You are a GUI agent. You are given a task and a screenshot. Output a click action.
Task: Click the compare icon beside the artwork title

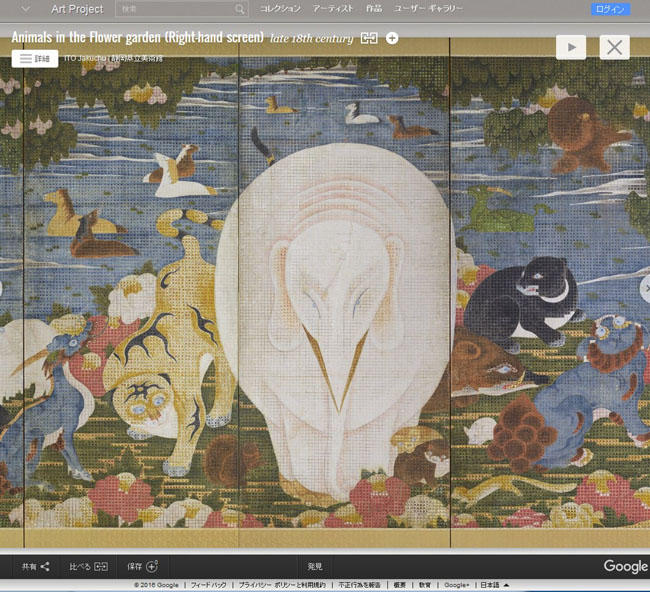click(x=369, y=38)
